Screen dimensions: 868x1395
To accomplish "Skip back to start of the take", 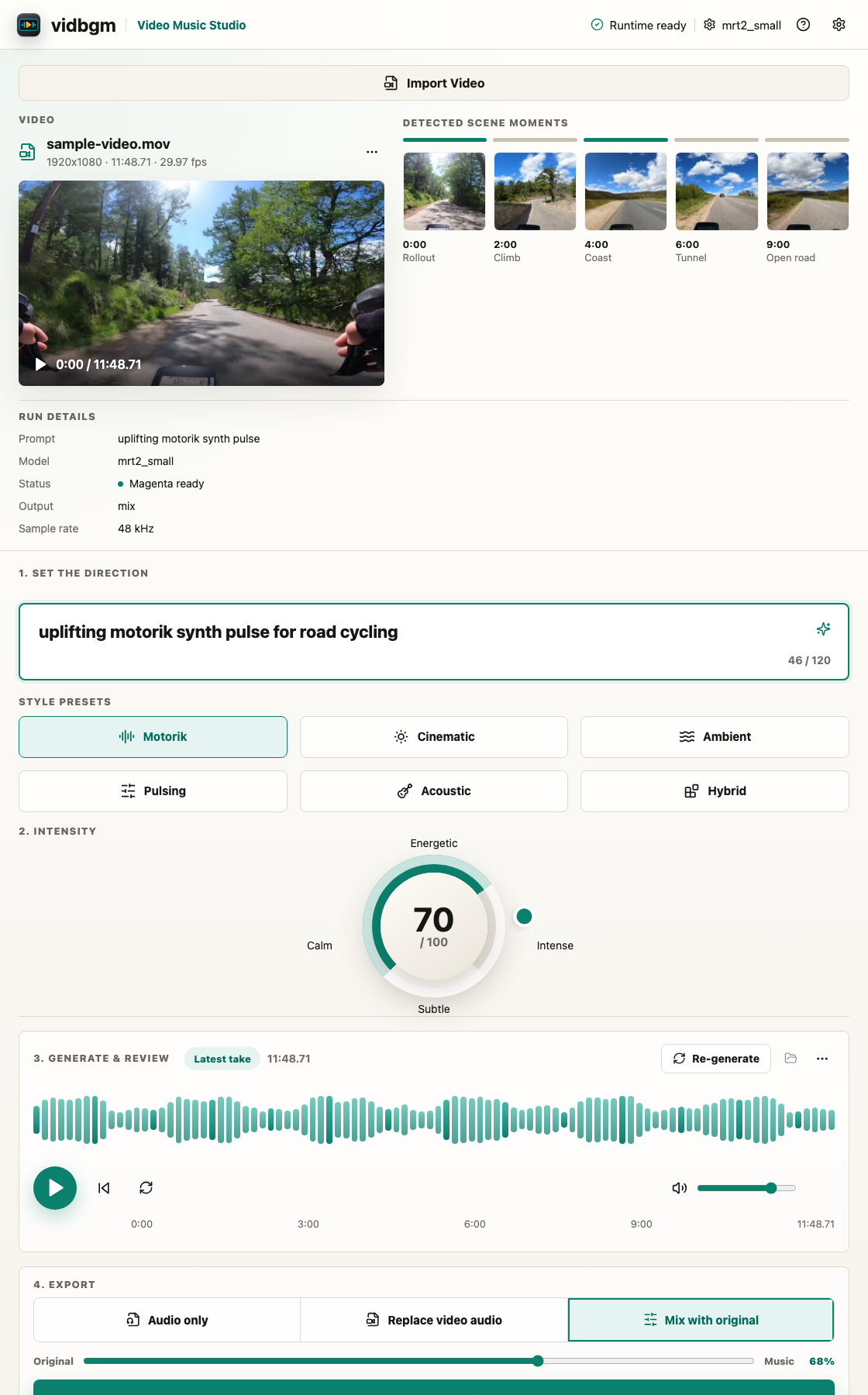I will pos(104,1188).
